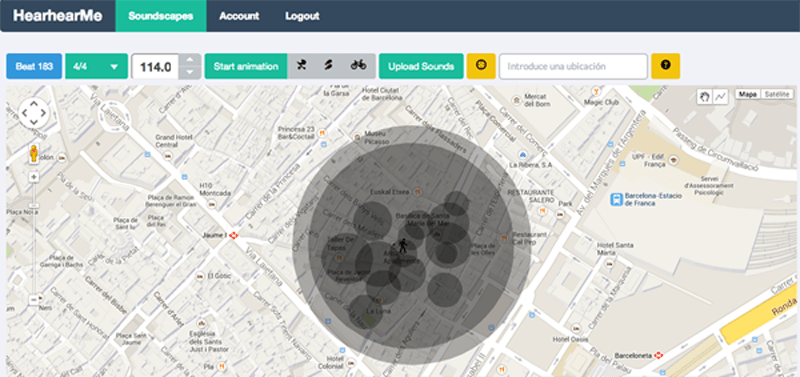Image resolution: width=800 pixels, height=377 pixels.
Task: Click the map zoom slider track
Action: pos(34,238)
